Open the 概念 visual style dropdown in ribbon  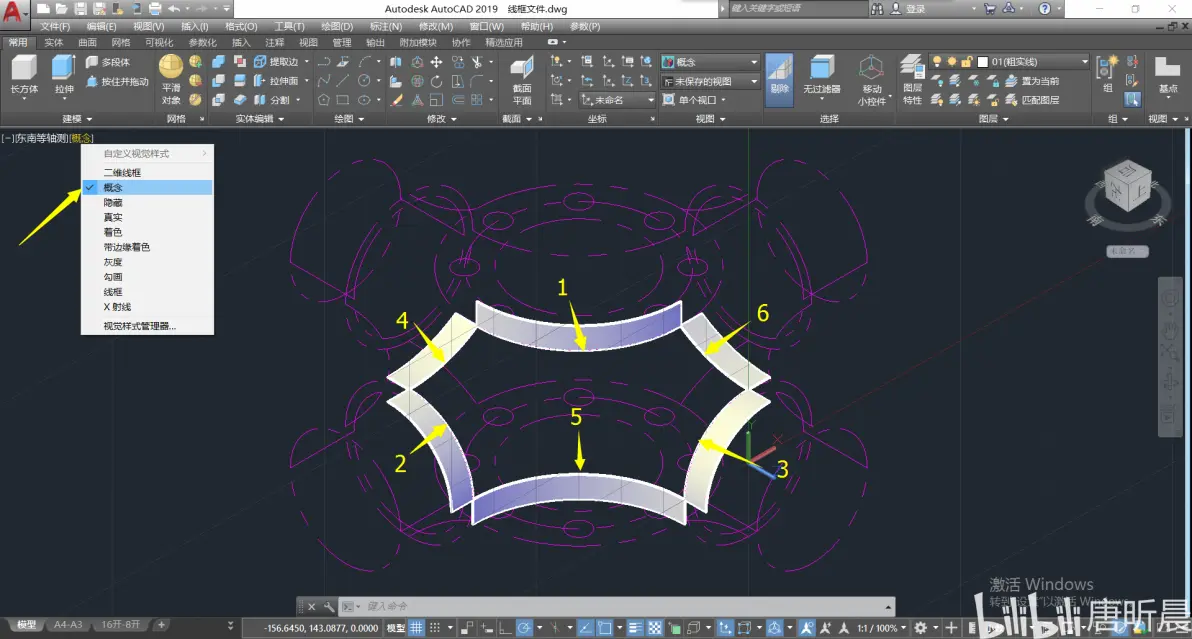pos(709,62)
